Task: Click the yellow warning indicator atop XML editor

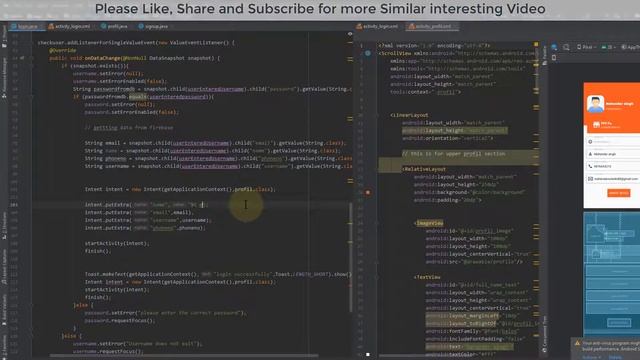Action: point(536,44)
